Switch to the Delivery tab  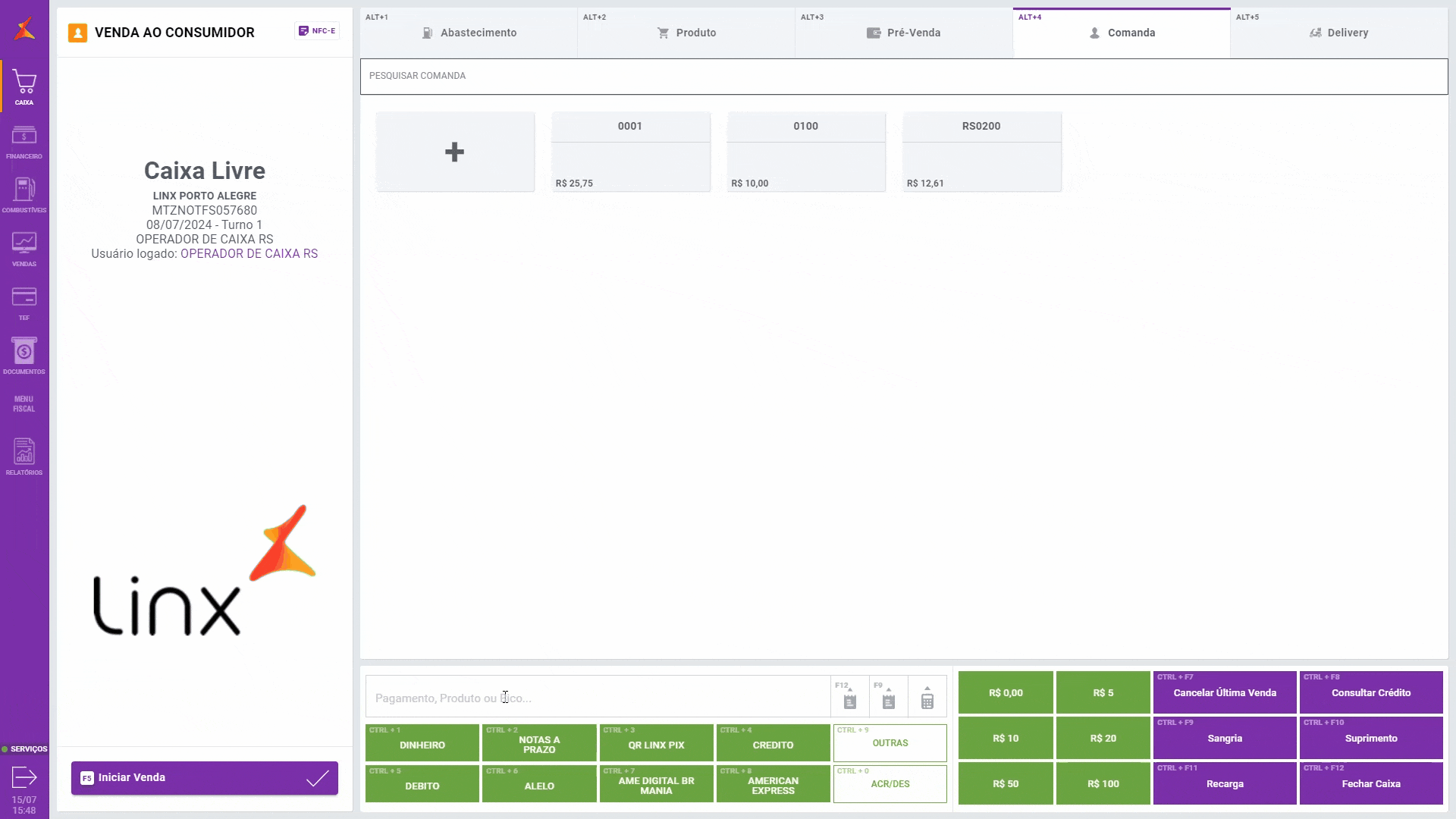pyautogui.click(x=1338, y=33)
